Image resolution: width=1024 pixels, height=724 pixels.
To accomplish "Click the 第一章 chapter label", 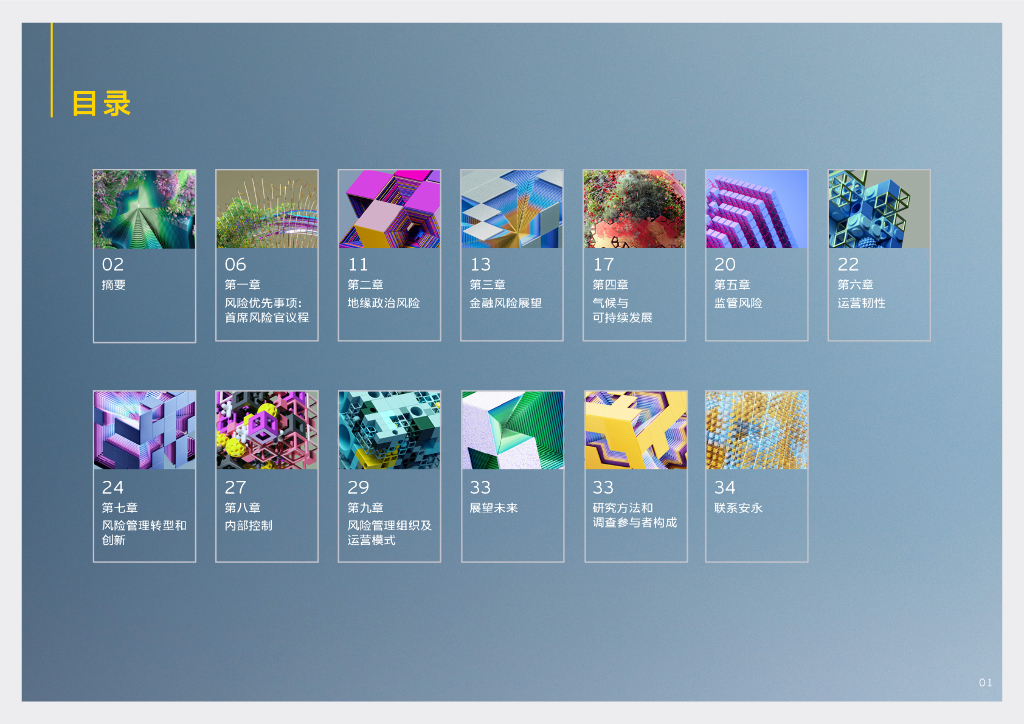I will click(x=243, y=285).
